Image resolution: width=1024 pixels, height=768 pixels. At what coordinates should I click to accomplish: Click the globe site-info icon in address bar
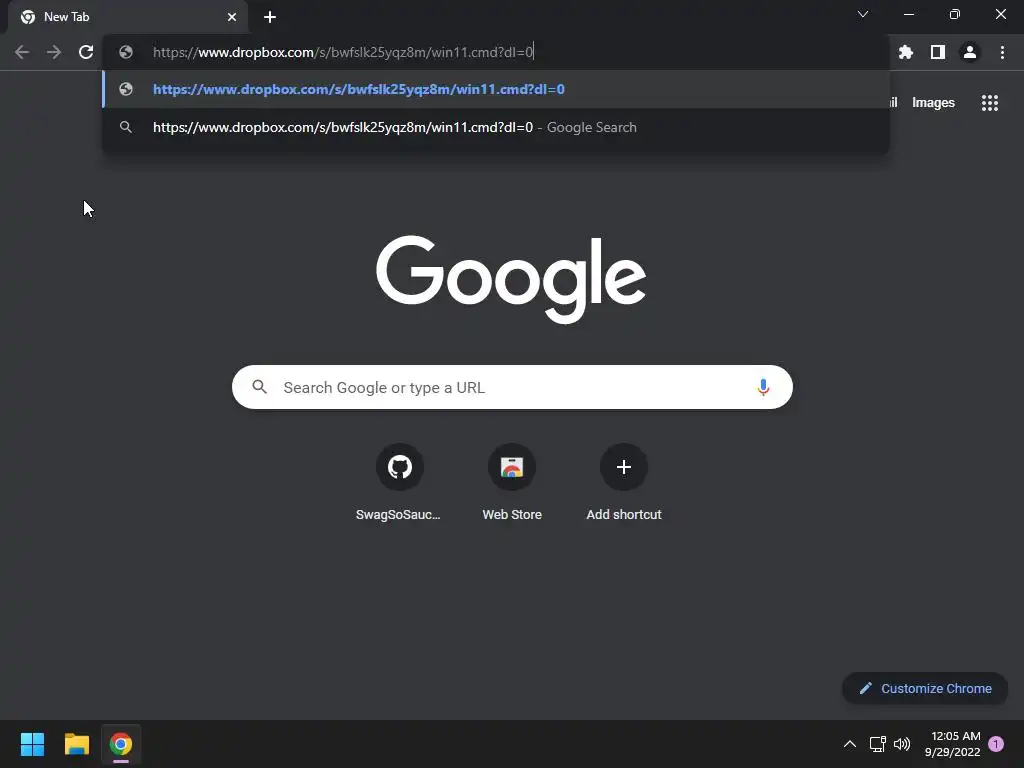click(x=126, y=52)
